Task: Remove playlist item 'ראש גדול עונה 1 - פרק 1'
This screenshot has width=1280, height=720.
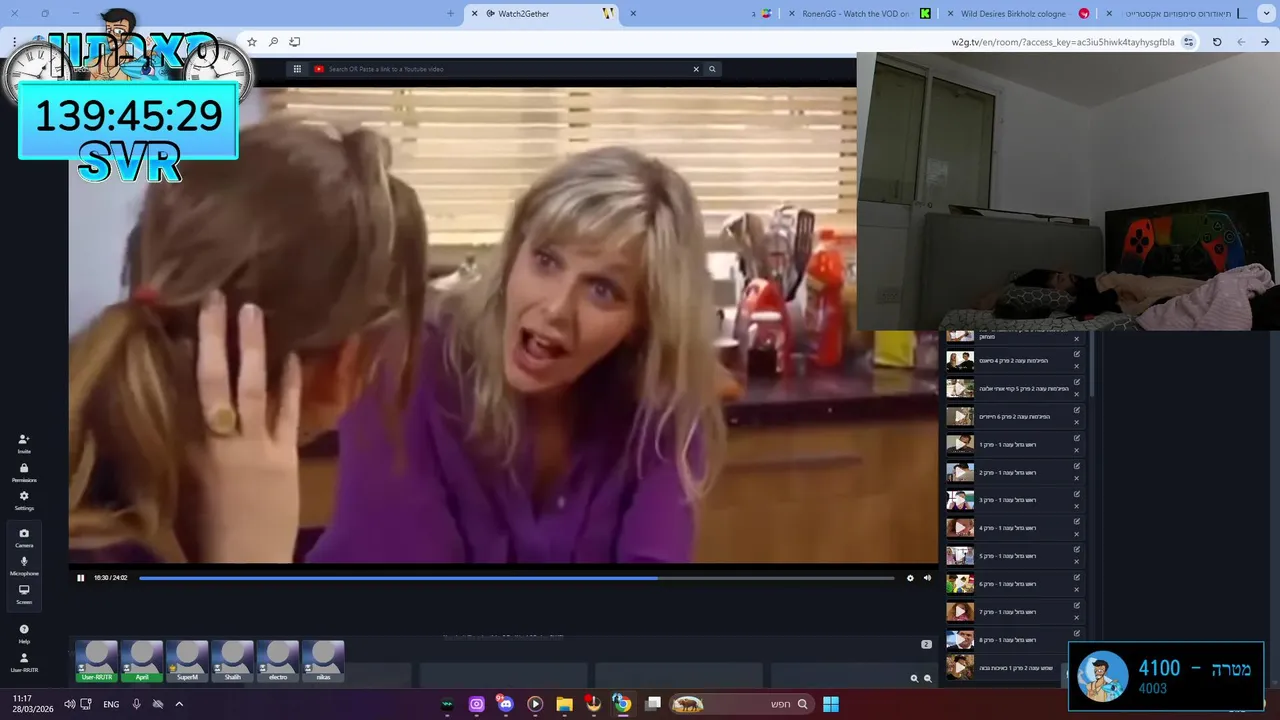Action: 1077,450
